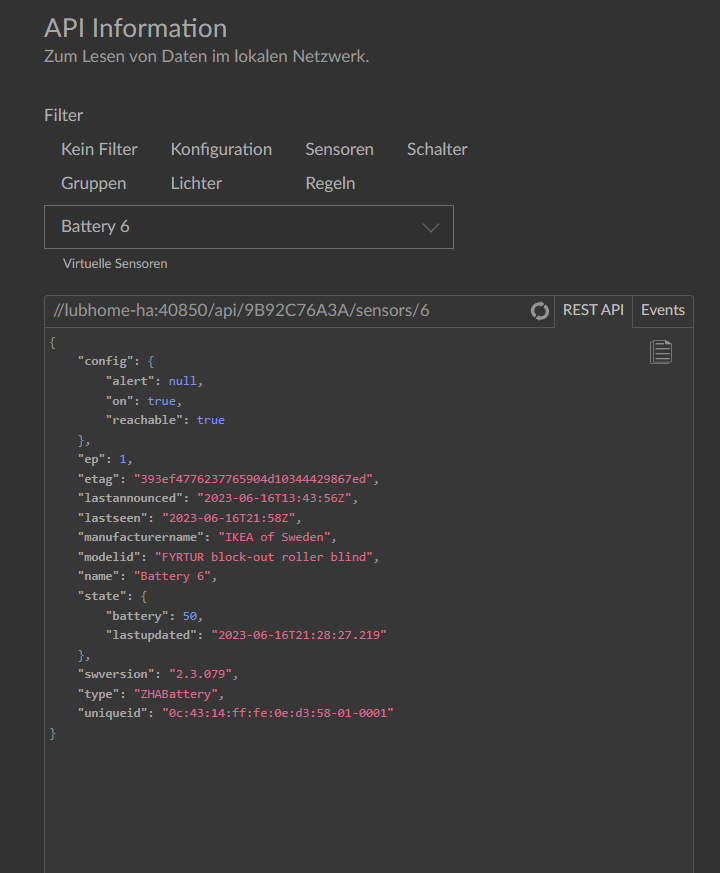Open the Battery 6 sensor dropdown
The image size is (720, 873).
click(x=249, y=227)
